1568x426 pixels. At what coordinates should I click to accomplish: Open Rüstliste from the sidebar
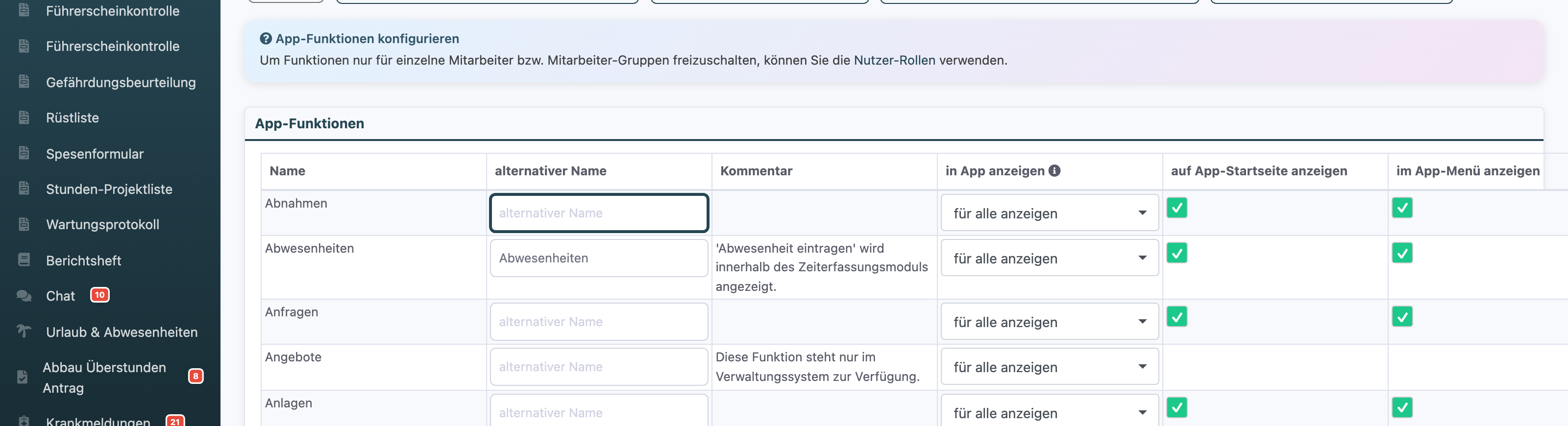[73, 118]
